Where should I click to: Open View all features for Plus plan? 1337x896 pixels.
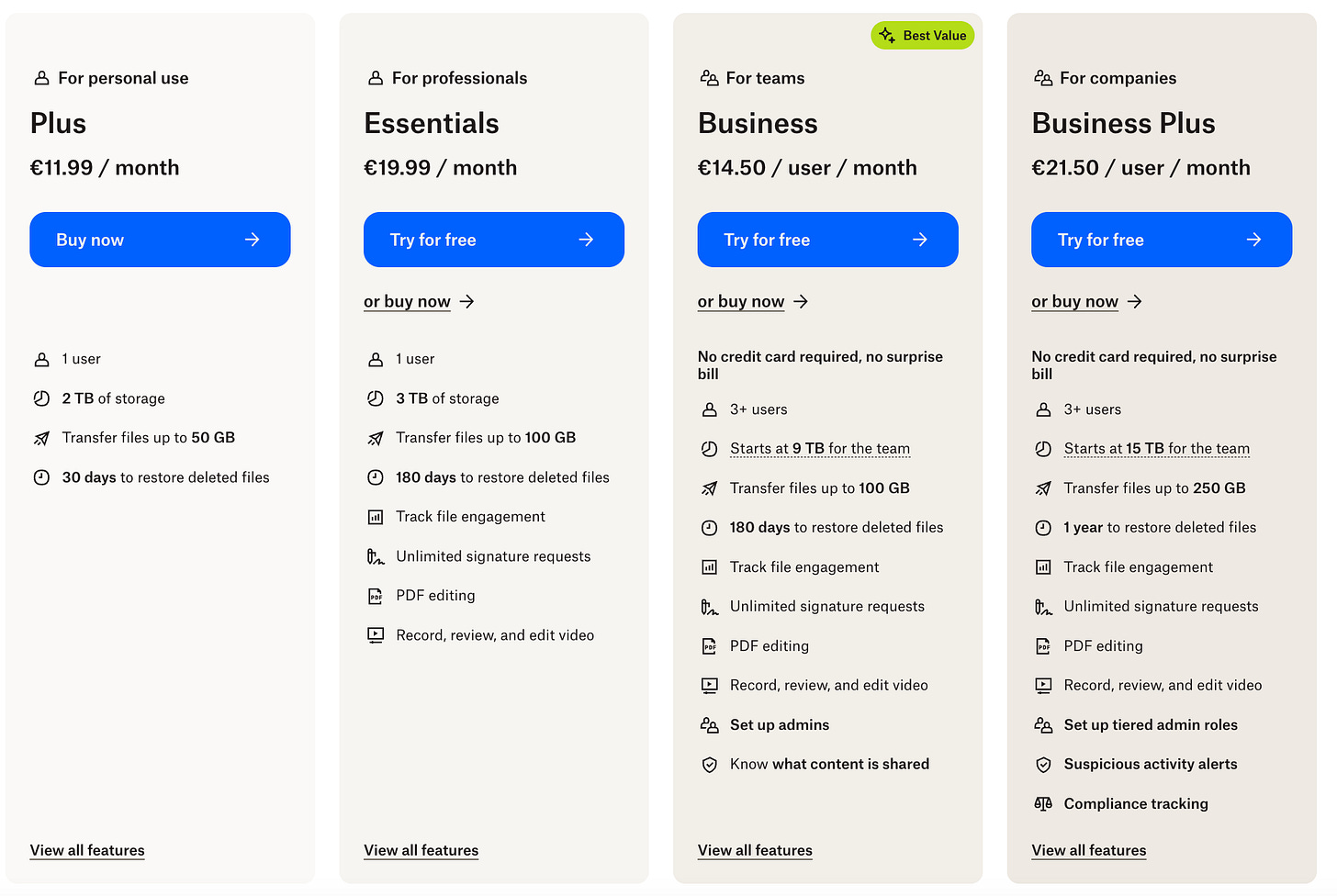point(87,850)
